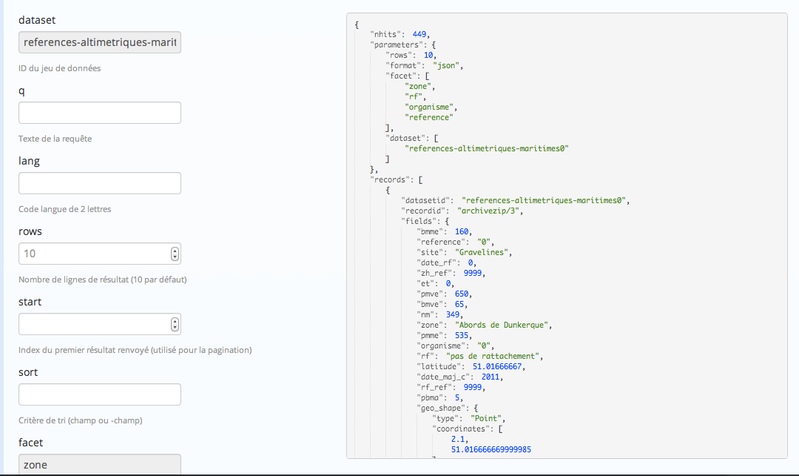Click the "Texte de la requête" help text
The height and width of the screenshot is (476, 799).
pyautogui.click(x=55, y=139)
